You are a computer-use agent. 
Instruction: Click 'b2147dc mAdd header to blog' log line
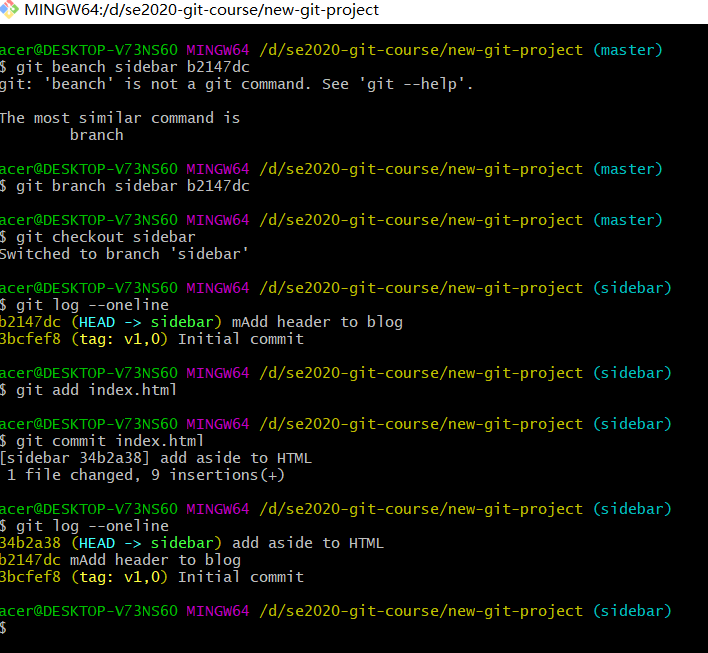pos(120,560)
